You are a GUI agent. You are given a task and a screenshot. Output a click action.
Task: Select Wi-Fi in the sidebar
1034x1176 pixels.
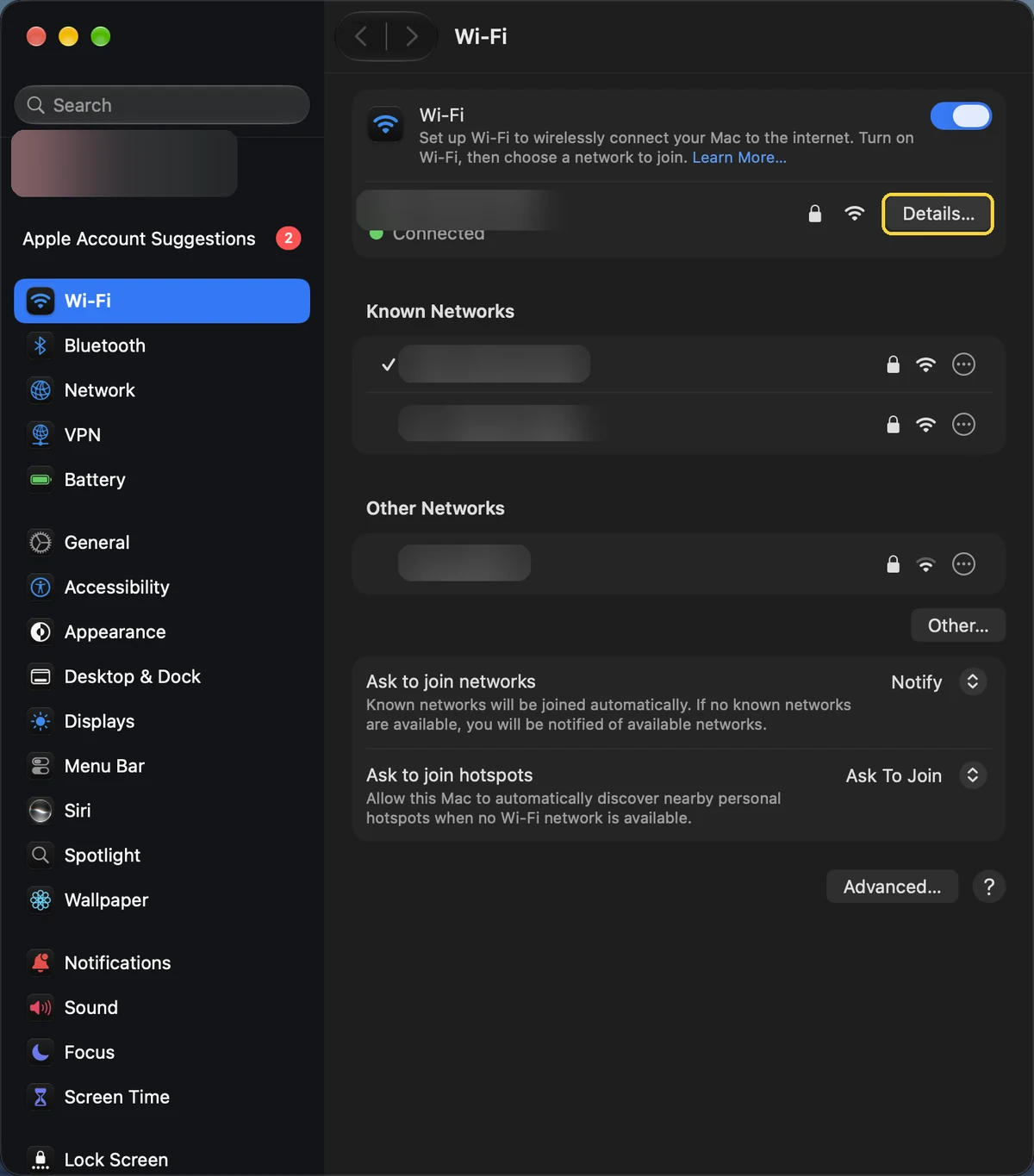[162, 301]
